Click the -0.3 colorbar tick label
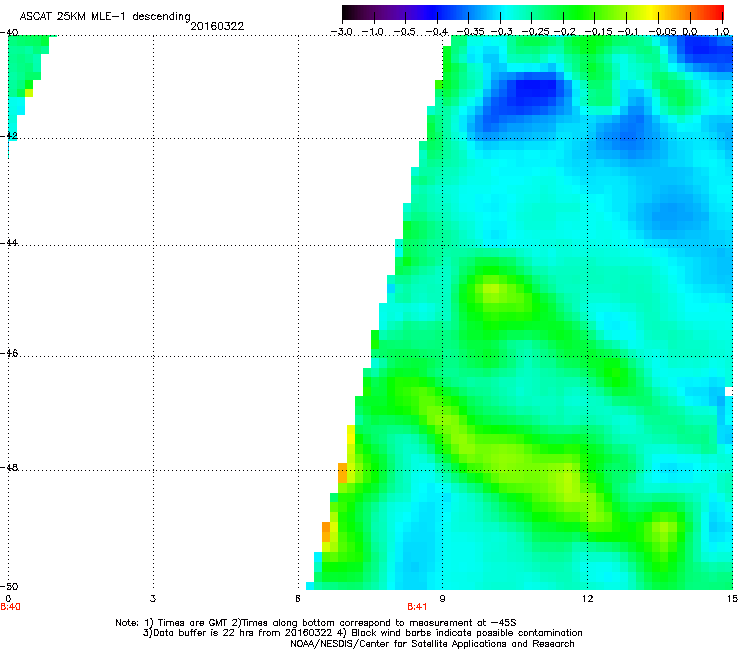 pyautogui.click(x=501, y=32)
